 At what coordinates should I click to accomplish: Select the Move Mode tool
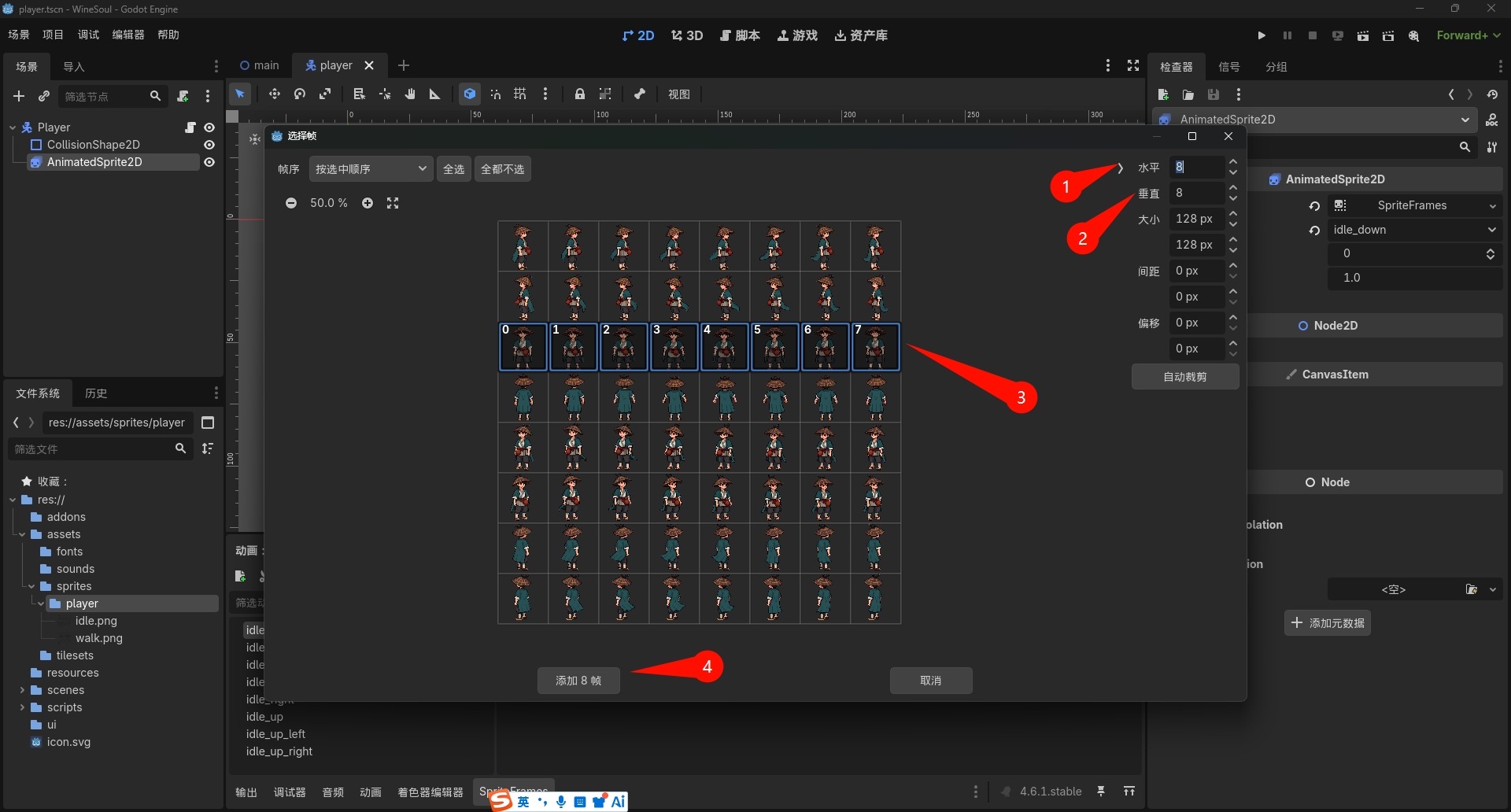pos(274,94)
